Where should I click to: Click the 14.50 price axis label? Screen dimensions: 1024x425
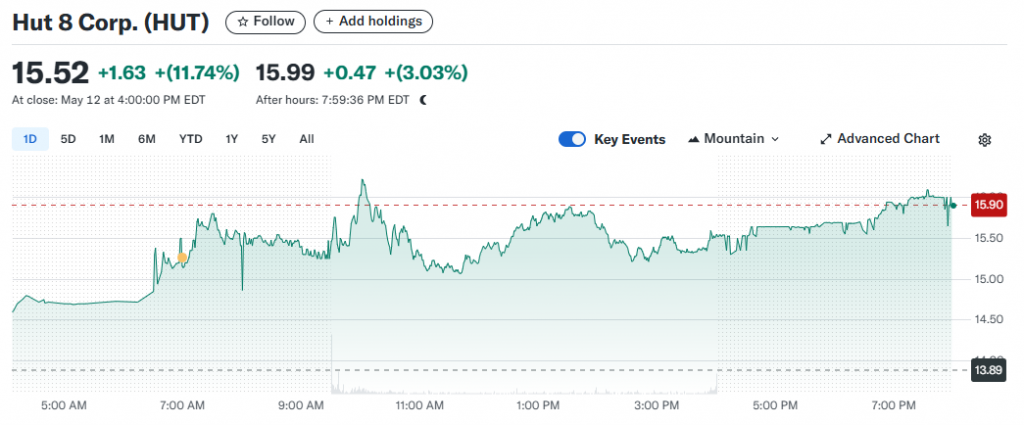coord(988,319)
